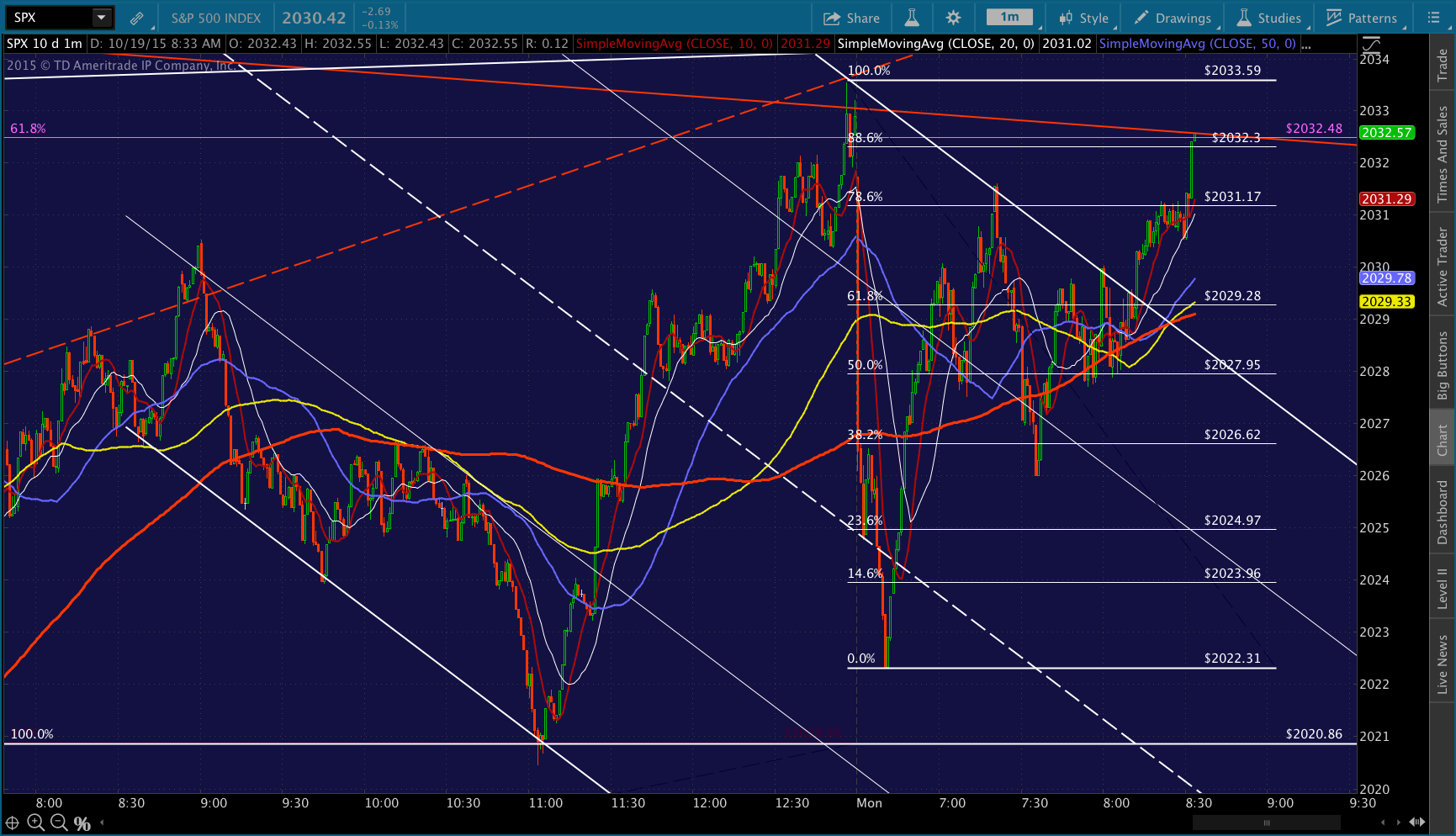Expand the Style menu
Screen dimensions: 1456x836
pos(1084,18)
